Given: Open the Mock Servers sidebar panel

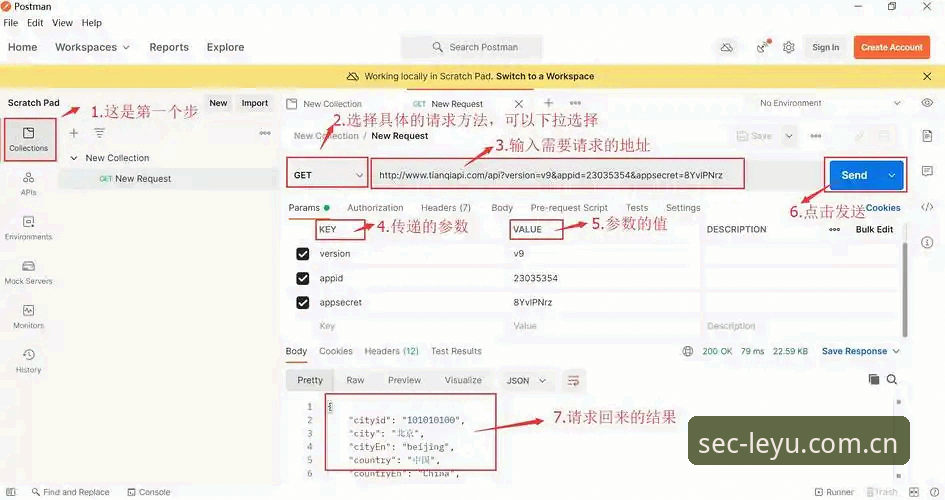Looking at the screenshot, I should point(28,272).
